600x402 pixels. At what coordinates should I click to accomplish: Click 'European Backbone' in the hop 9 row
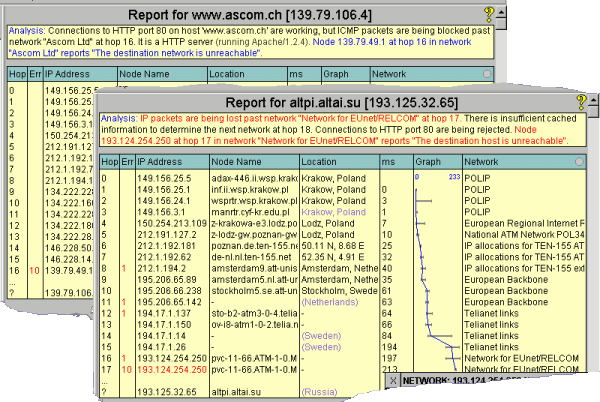[506, 279]
